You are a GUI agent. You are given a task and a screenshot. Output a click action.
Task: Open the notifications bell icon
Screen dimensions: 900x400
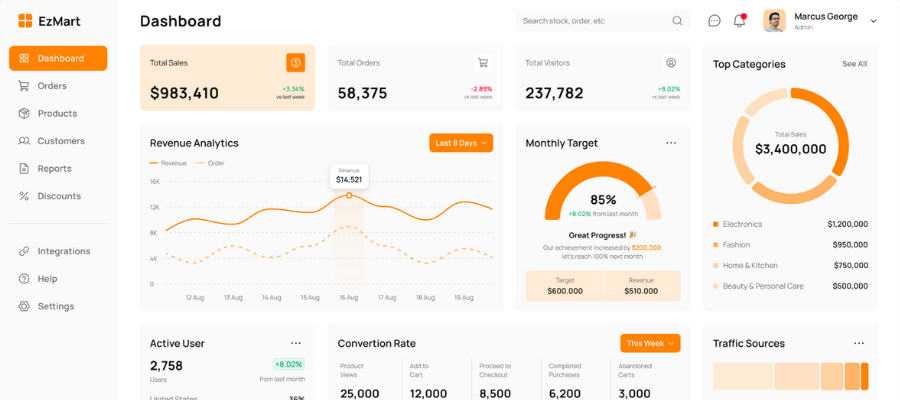[739, 21]
